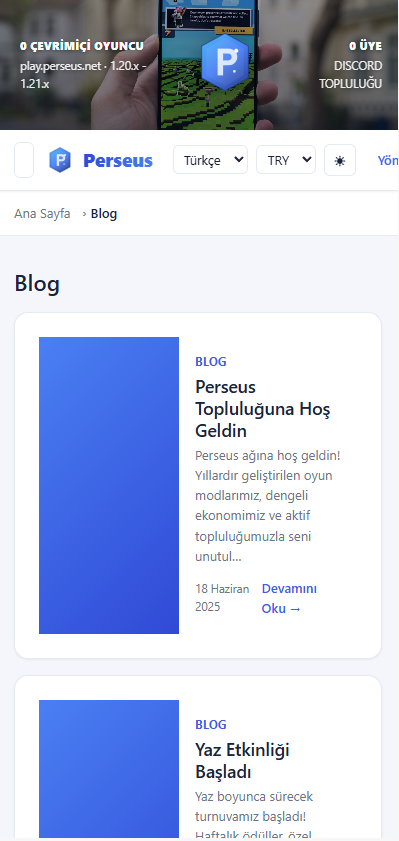Viewport: 399px width, 841px height.
Task: Go to Ana Sayfa breadcrumb link
Action: [42, 213]
